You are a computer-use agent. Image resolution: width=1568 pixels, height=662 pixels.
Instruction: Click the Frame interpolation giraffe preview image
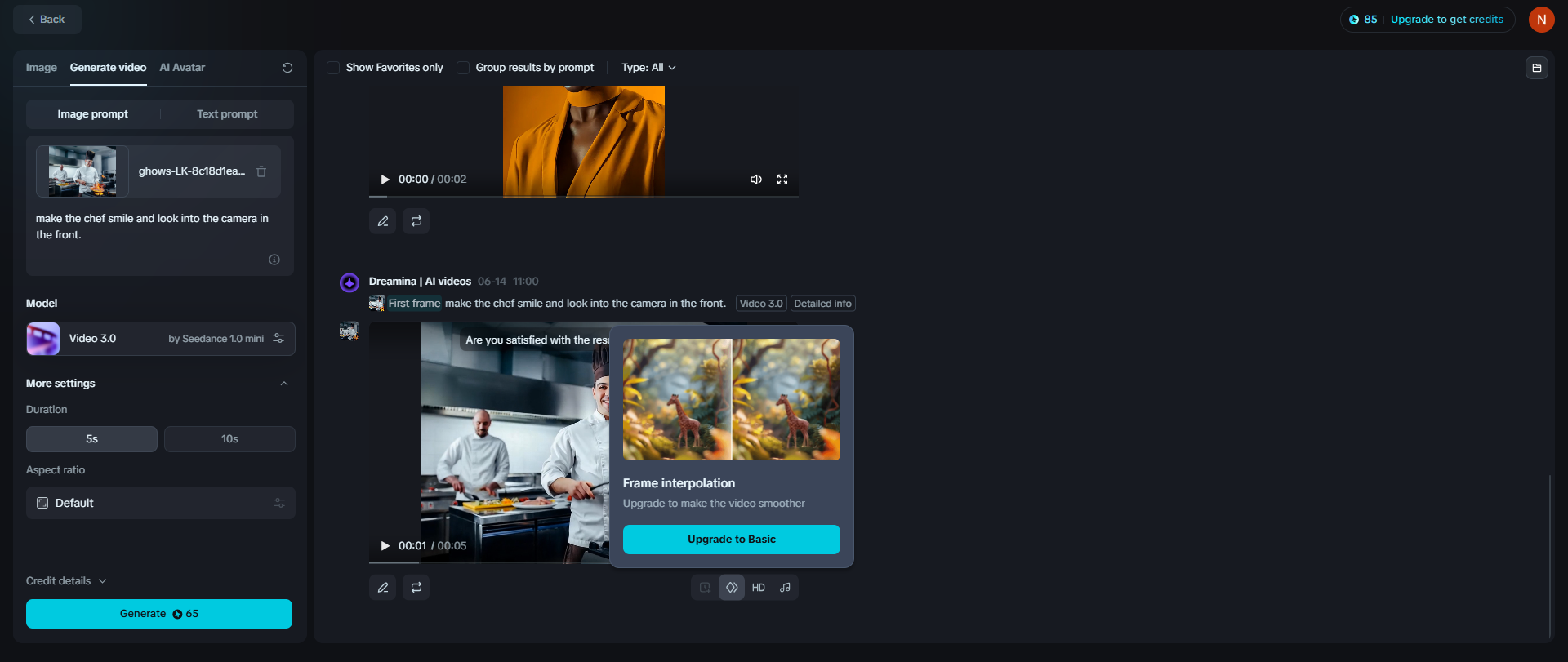click(732, 400)
